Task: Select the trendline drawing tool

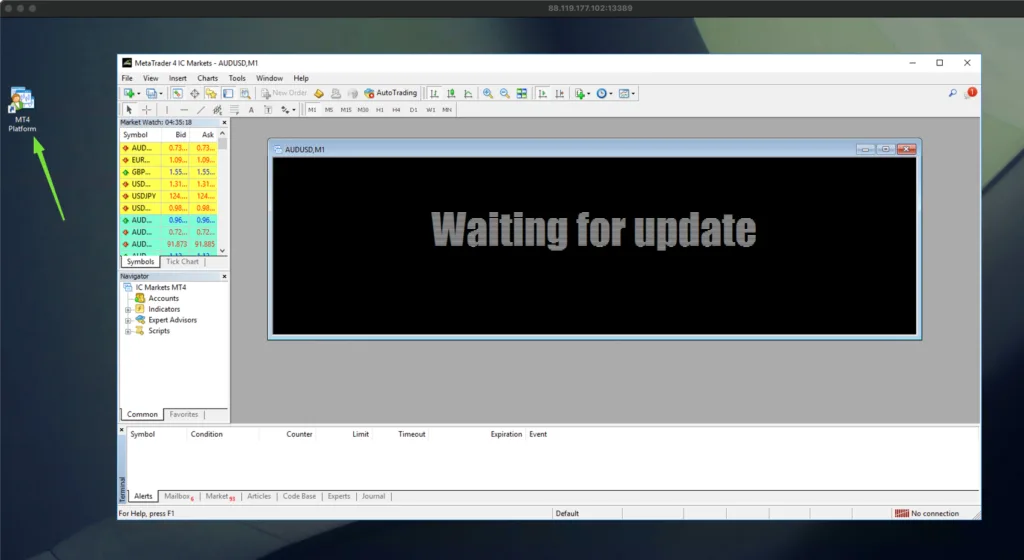Action: tap(201, 109)
